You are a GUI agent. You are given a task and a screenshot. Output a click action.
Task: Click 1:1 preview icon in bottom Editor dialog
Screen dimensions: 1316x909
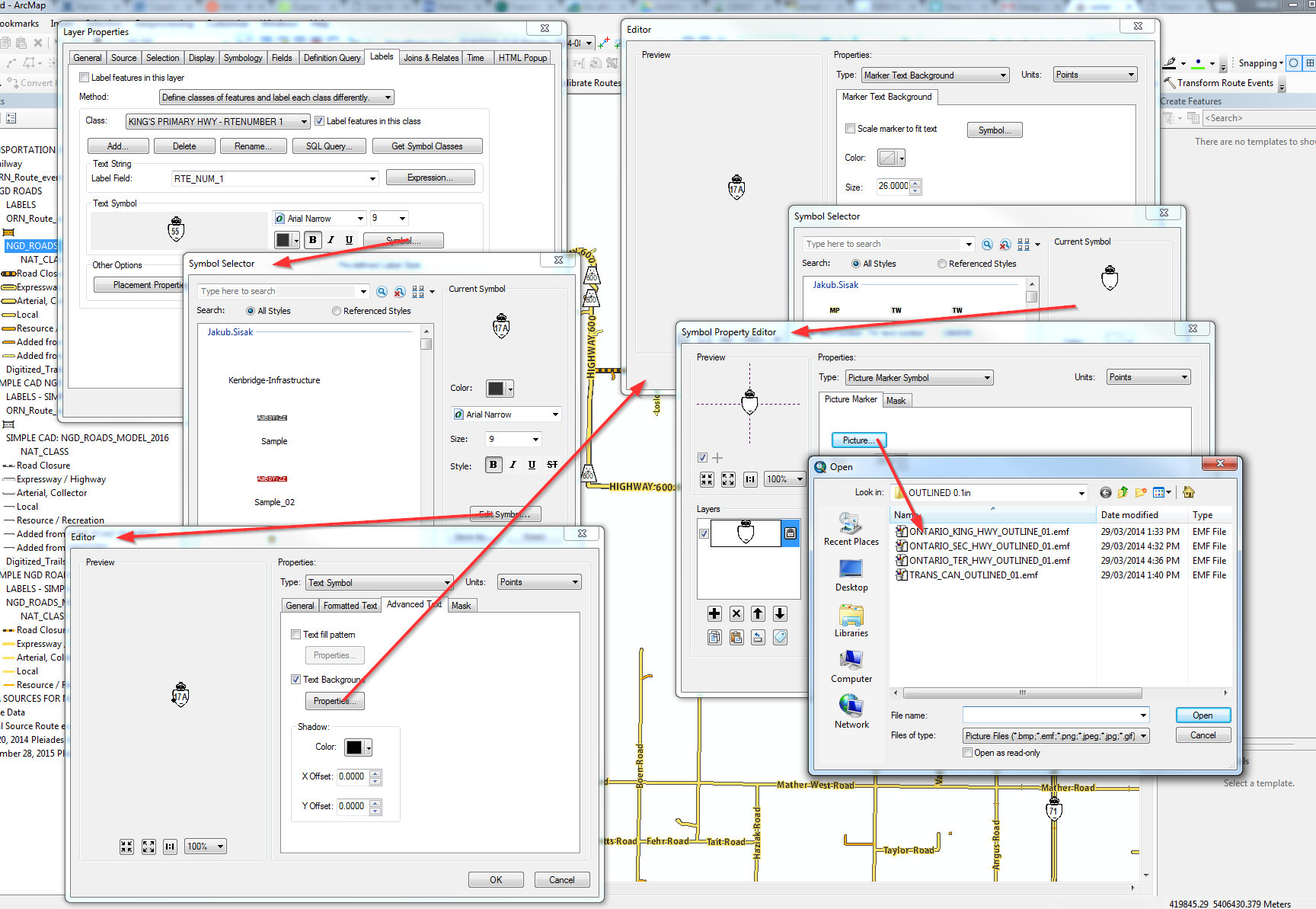170,847
